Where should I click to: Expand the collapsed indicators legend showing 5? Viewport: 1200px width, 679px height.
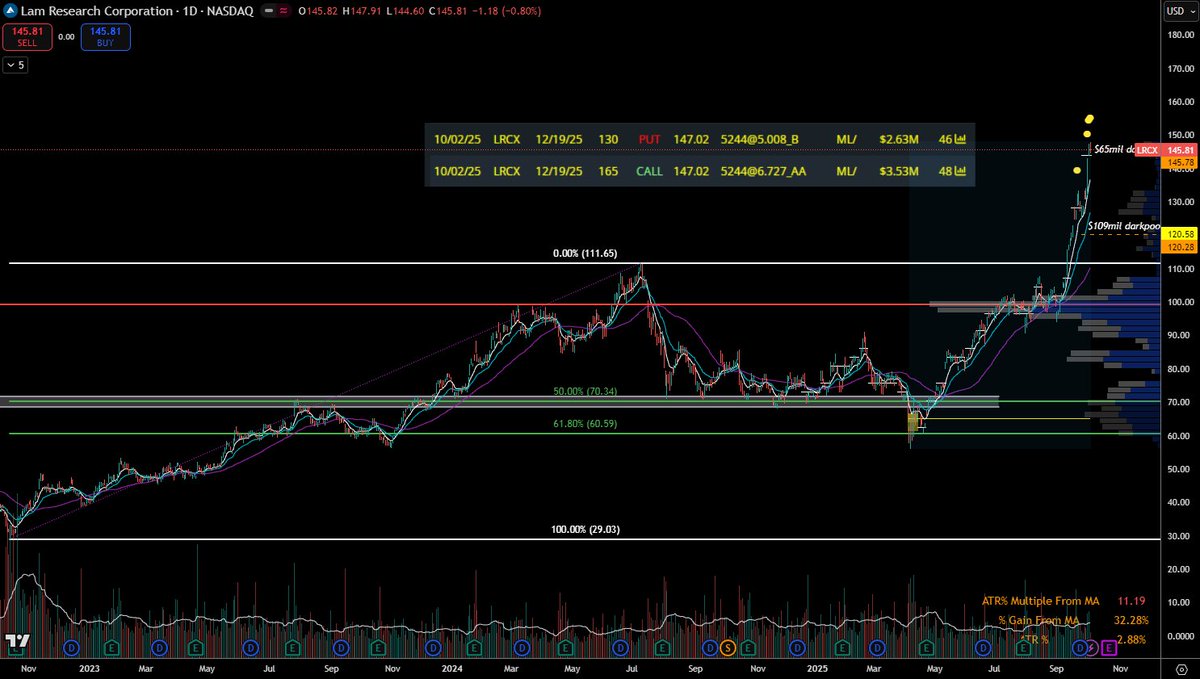17,65
